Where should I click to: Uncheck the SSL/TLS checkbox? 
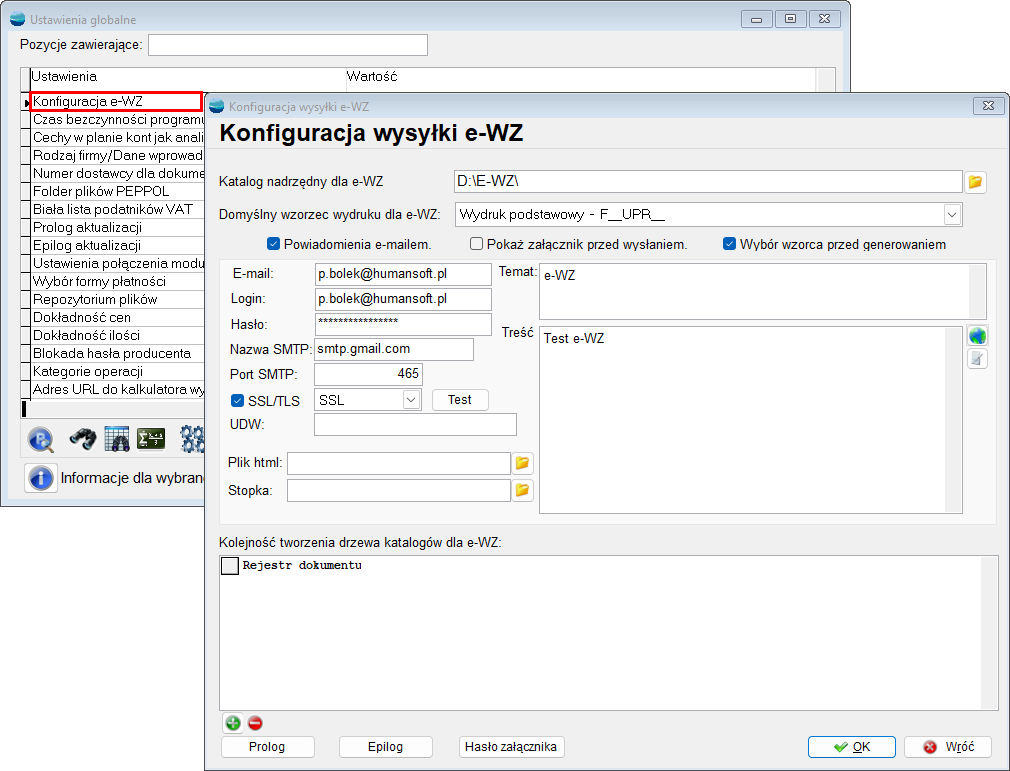238,400
